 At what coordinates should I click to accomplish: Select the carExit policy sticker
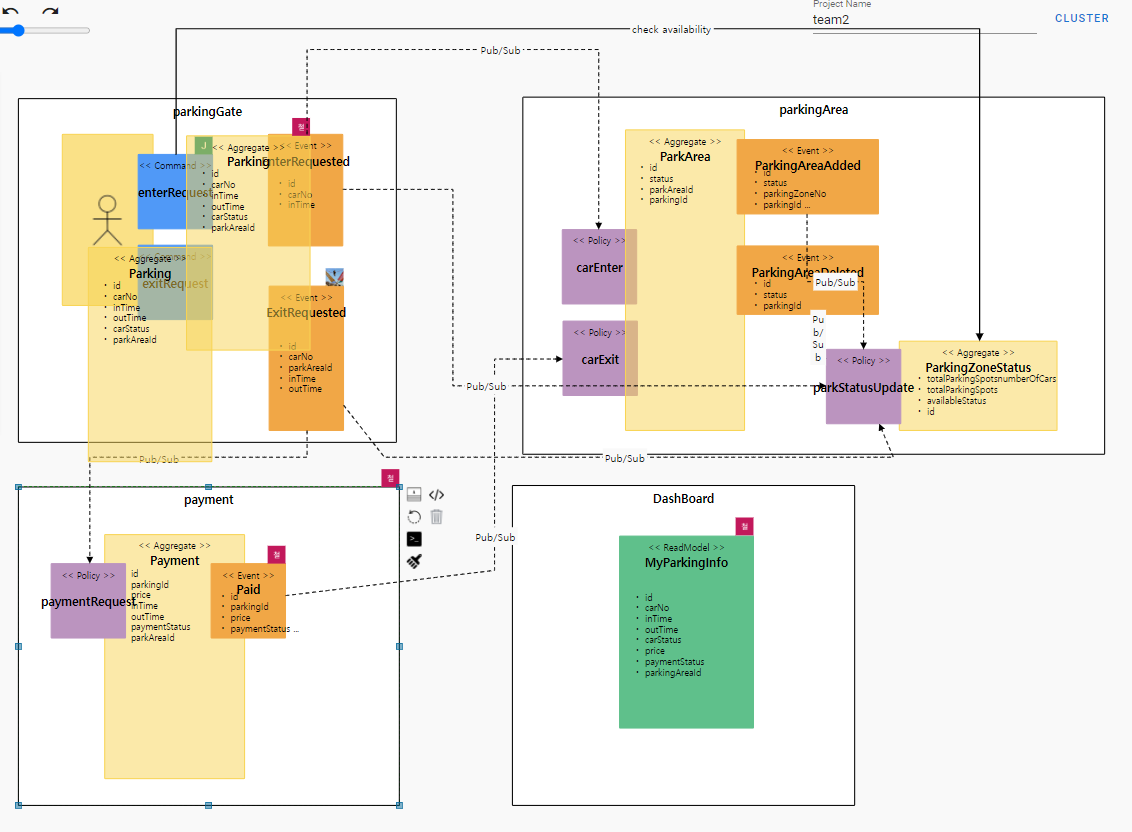[x=600, y=359]
